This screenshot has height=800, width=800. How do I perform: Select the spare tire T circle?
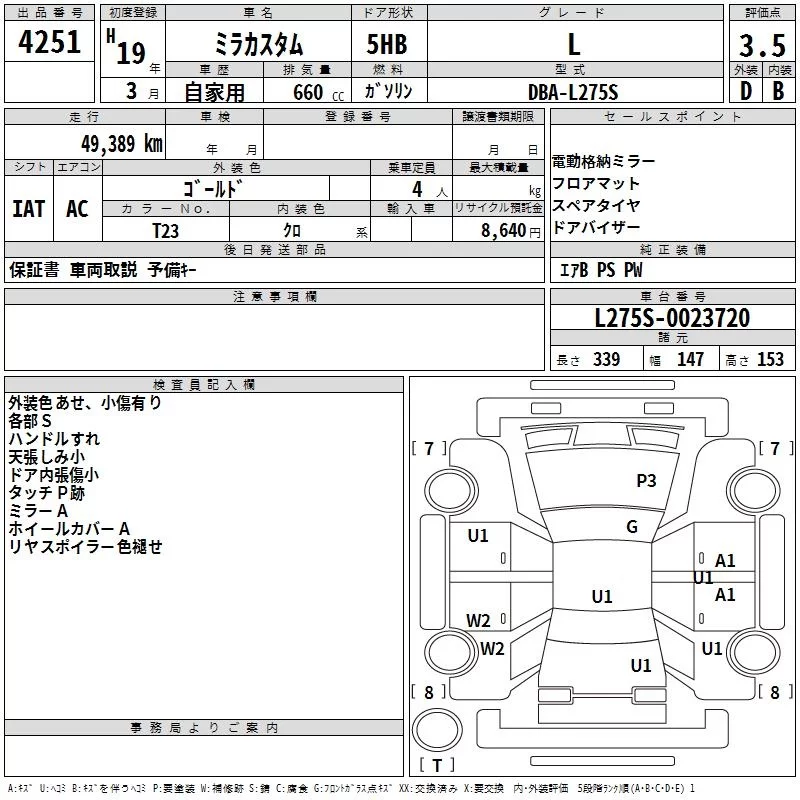pyautogui.click(x=437, y=730)
